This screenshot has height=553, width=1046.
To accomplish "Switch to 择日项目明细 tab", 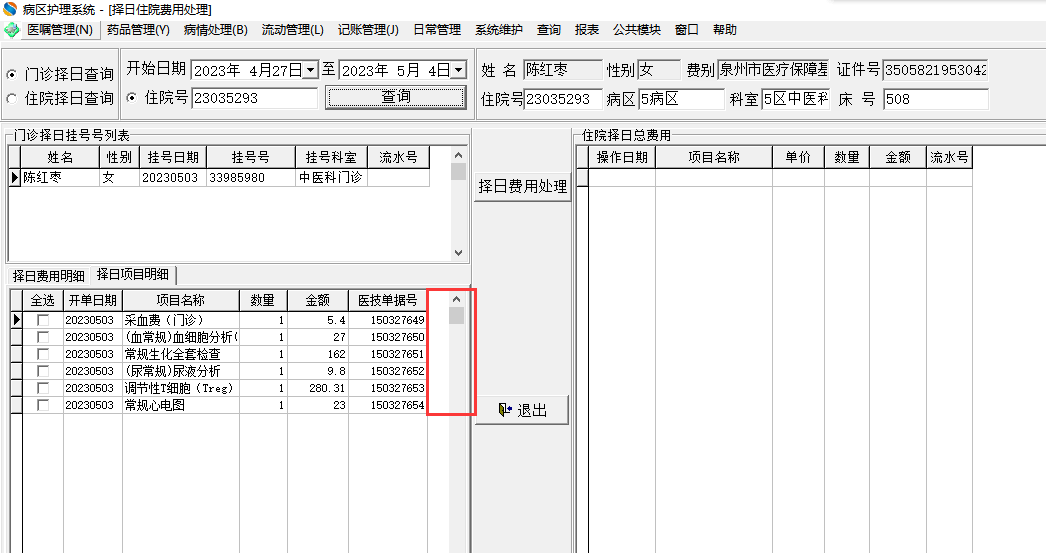I will 133,274.
